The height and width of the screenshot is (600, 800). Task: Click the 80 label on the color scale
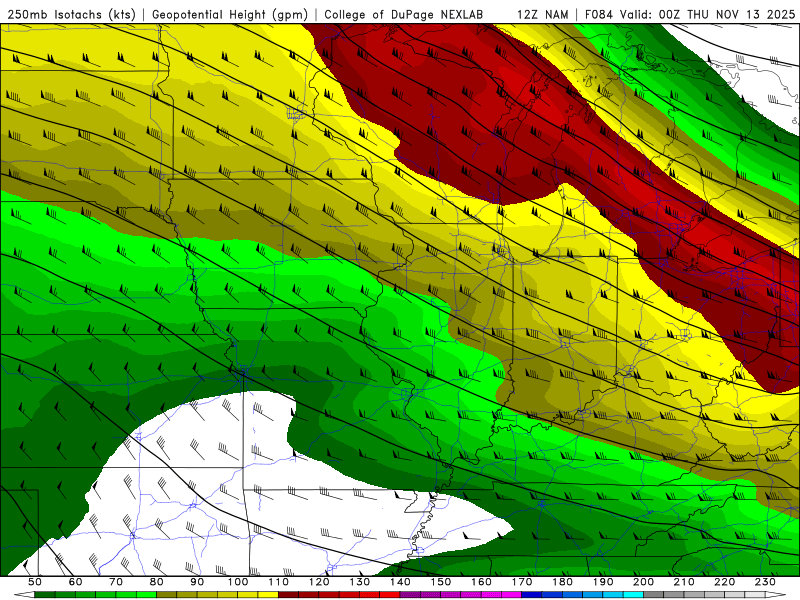click(x=157, y=582)
